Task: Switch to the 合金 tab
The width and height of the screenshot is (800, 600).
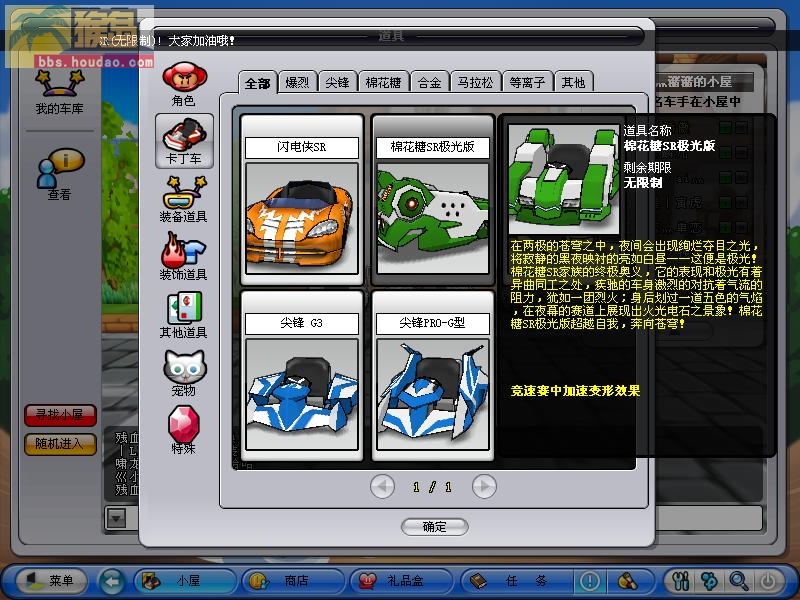Action: pyautogui.click(x=429, y=82)
